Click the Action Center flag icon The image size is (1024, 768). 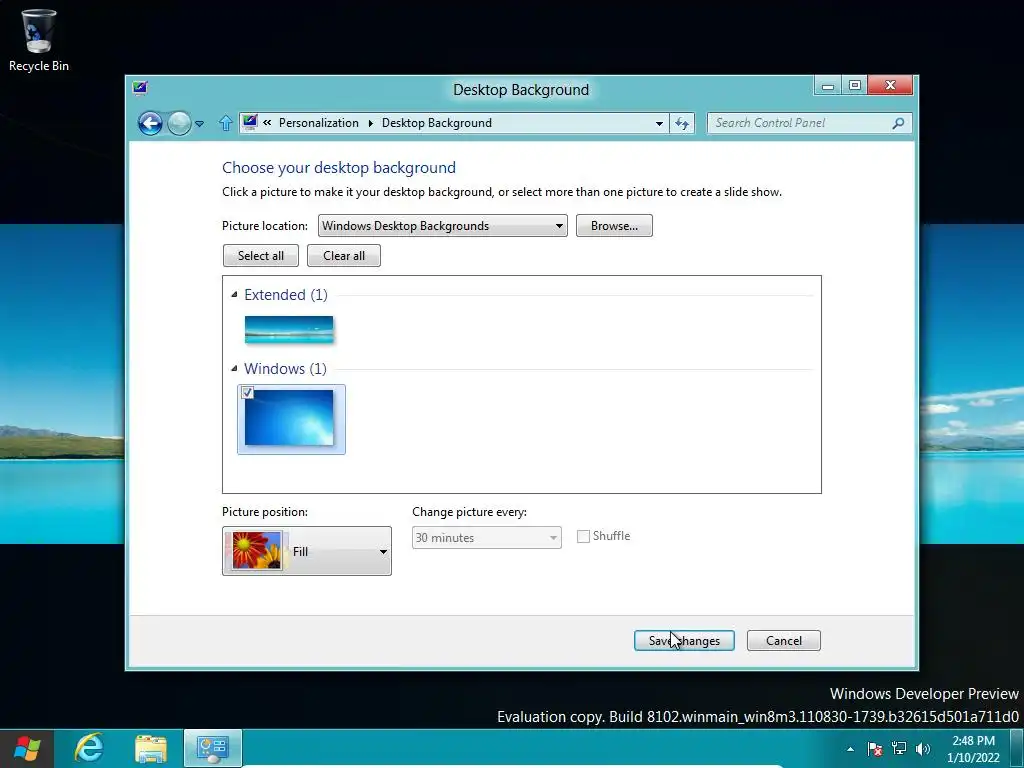[875, 749]
